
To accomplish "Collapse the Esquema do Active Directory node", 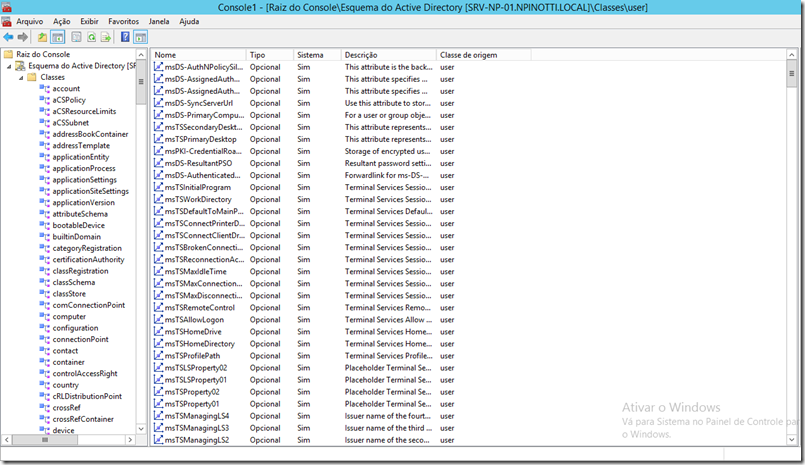I will (x=9, y=66).
